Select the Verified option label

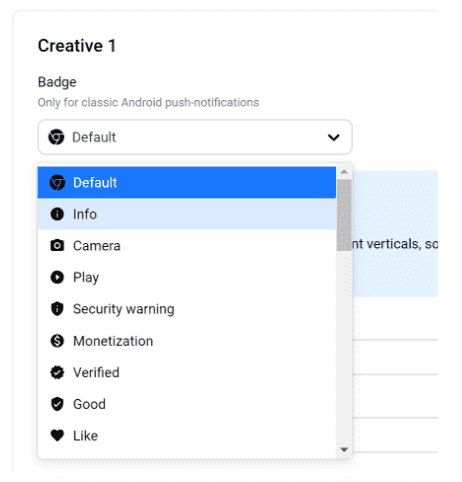pos(96,372)
